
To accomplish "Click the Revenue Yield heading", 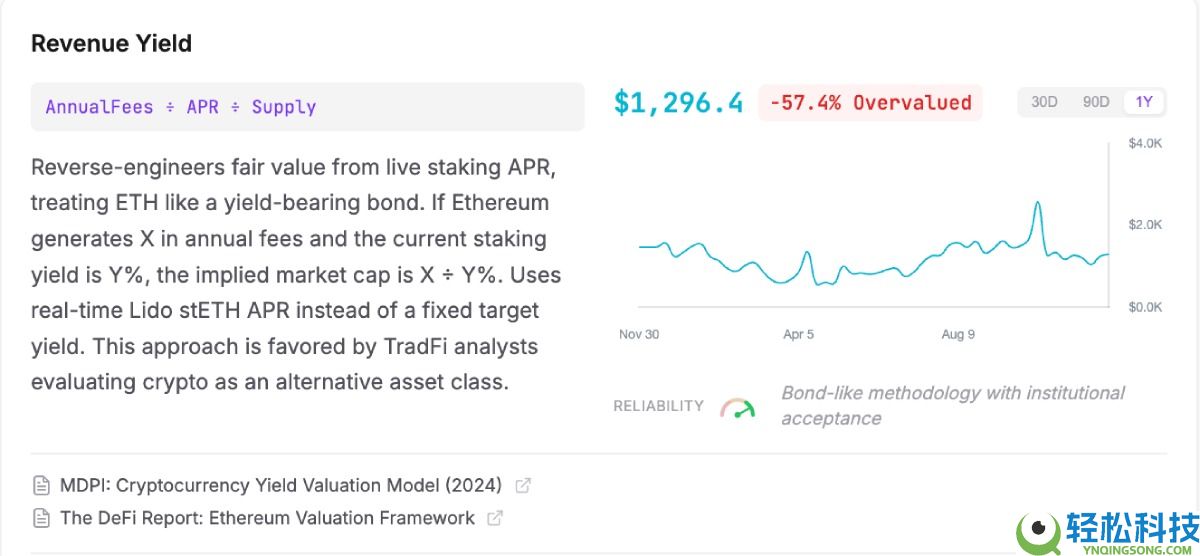I will 111,44.
